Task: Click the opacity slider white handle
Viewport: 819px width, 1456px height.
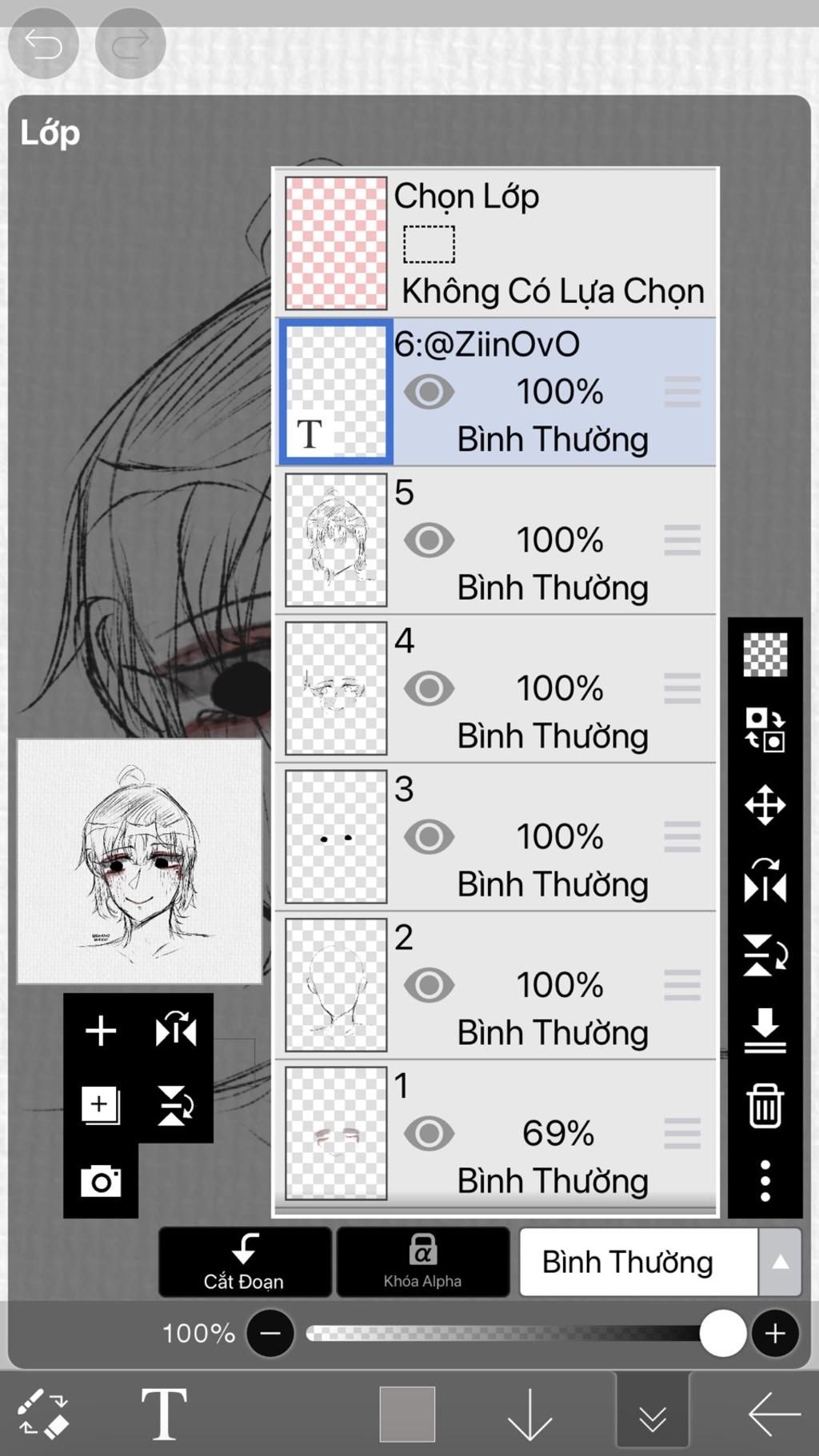Action: (x=723, y=1333)
